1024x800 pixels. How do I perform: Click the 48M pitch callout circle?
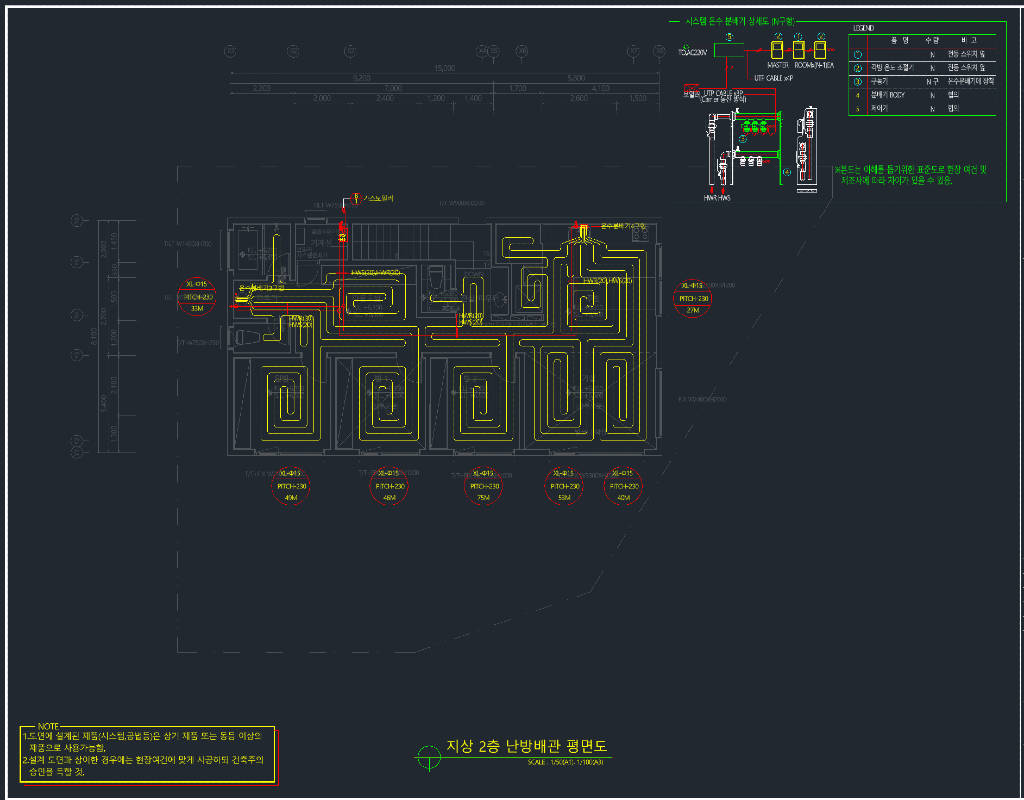[389, 485]
